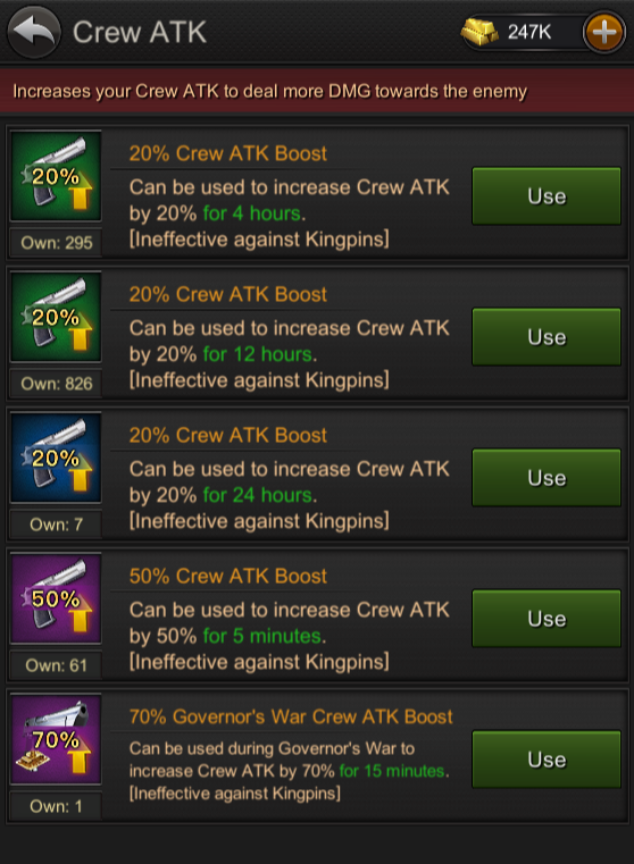The height and width of the screenshot is (864, 634).
Task: Tap the 'Own: 826' count label
Action: (56, 384)
